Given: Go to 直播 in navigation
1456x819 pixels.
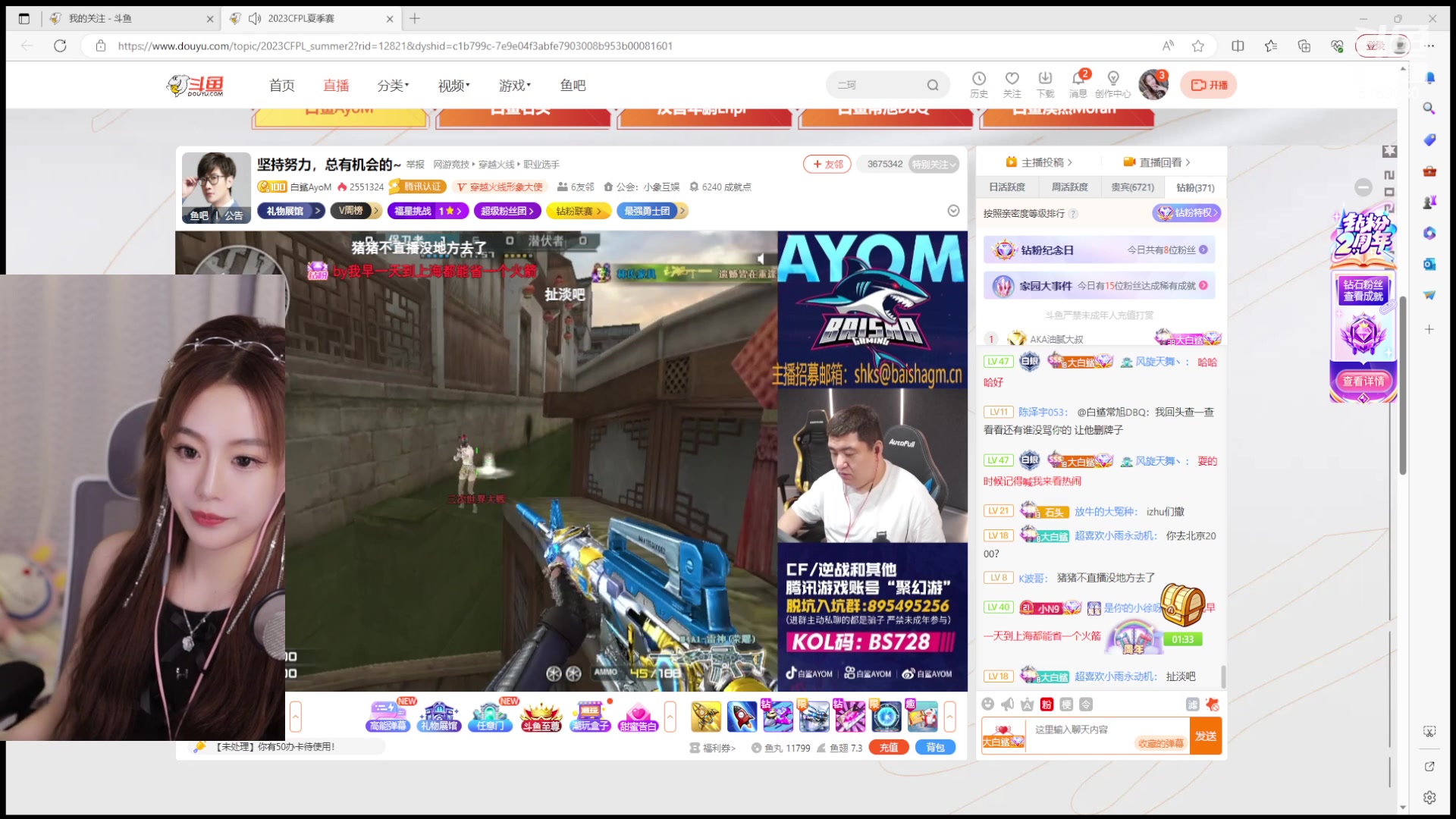Looking at the screenshot, I should tap(336, 86).
